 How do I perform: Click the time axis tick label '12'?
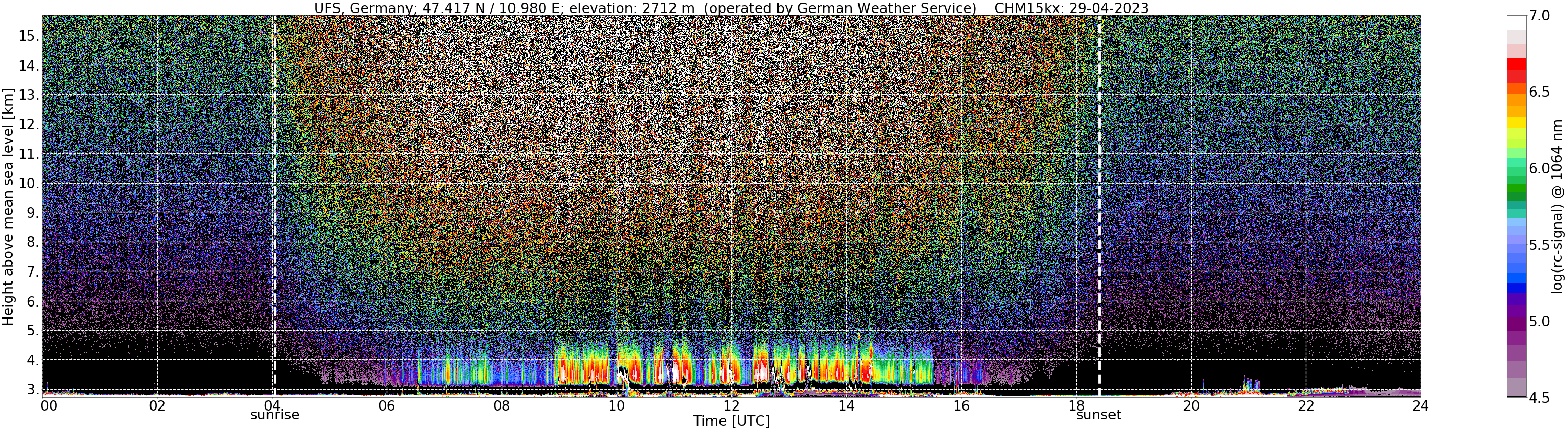pos(731,406)
